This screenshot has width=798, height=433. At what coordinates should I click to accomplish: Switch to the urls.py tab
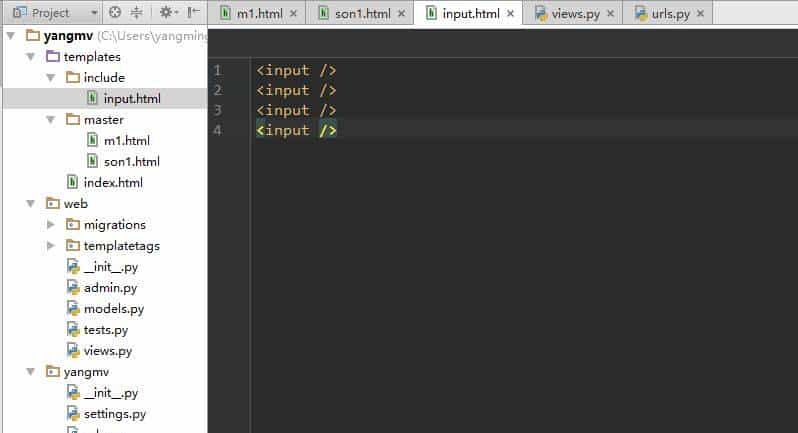click(670, 14)
